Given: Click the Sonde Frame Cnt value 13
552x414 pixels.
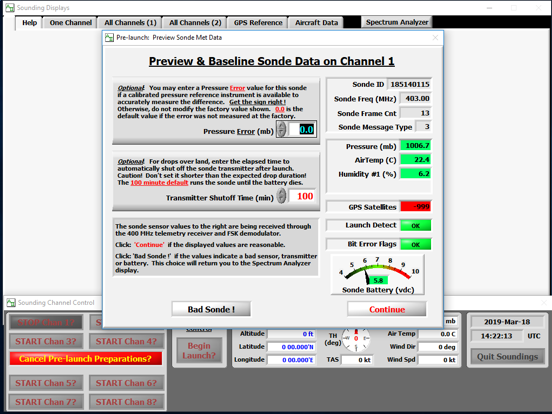Looking at the screenshot, I should click(x=416, y=113).
